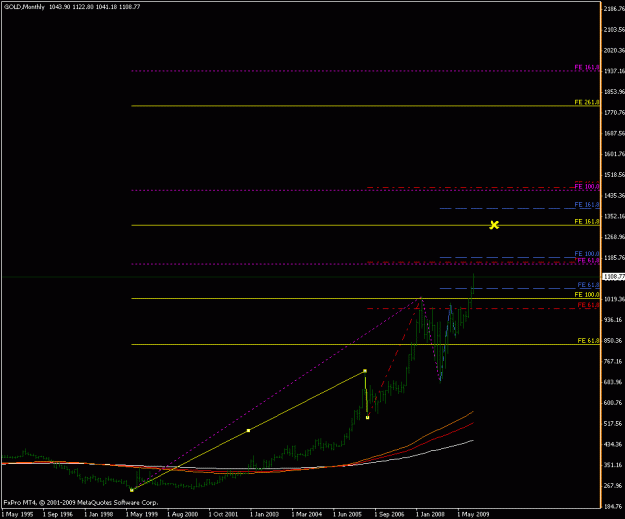Click price scale value 1518.56
The image size is (625, 519).
614,175
